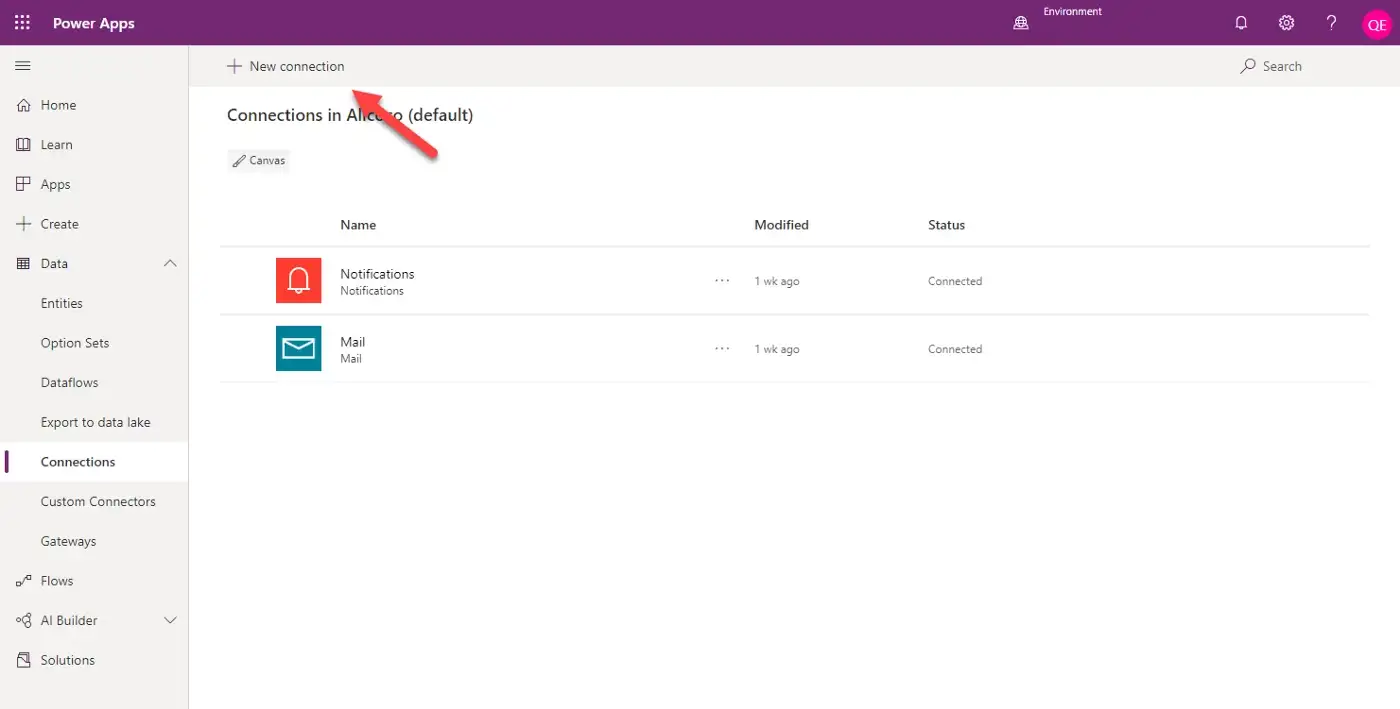Click the New connection button
Image resolution: width=1400 pixels, height=709 pixels.
tap(285, 66)
